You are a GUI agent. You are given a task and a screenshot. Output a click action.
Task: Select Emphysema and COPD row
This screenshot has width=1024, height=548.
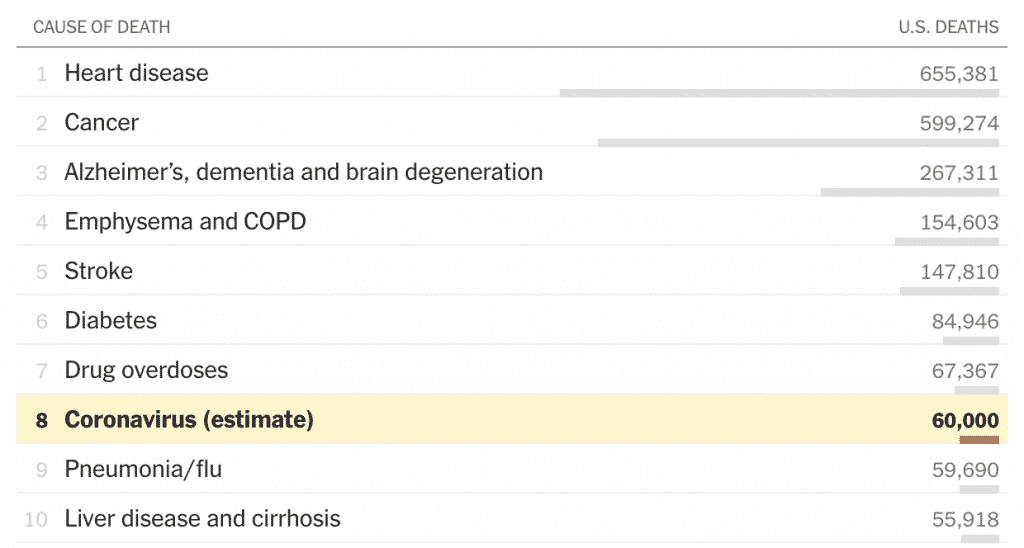click(511, 221)
